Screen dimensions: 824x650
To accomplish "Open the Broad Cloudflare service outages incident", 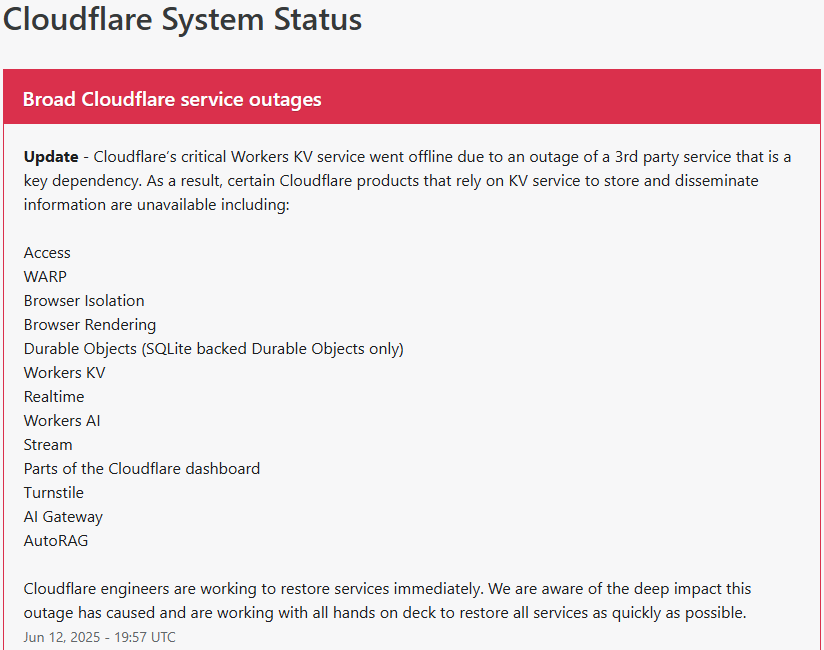I will click(x=172, y=99).
